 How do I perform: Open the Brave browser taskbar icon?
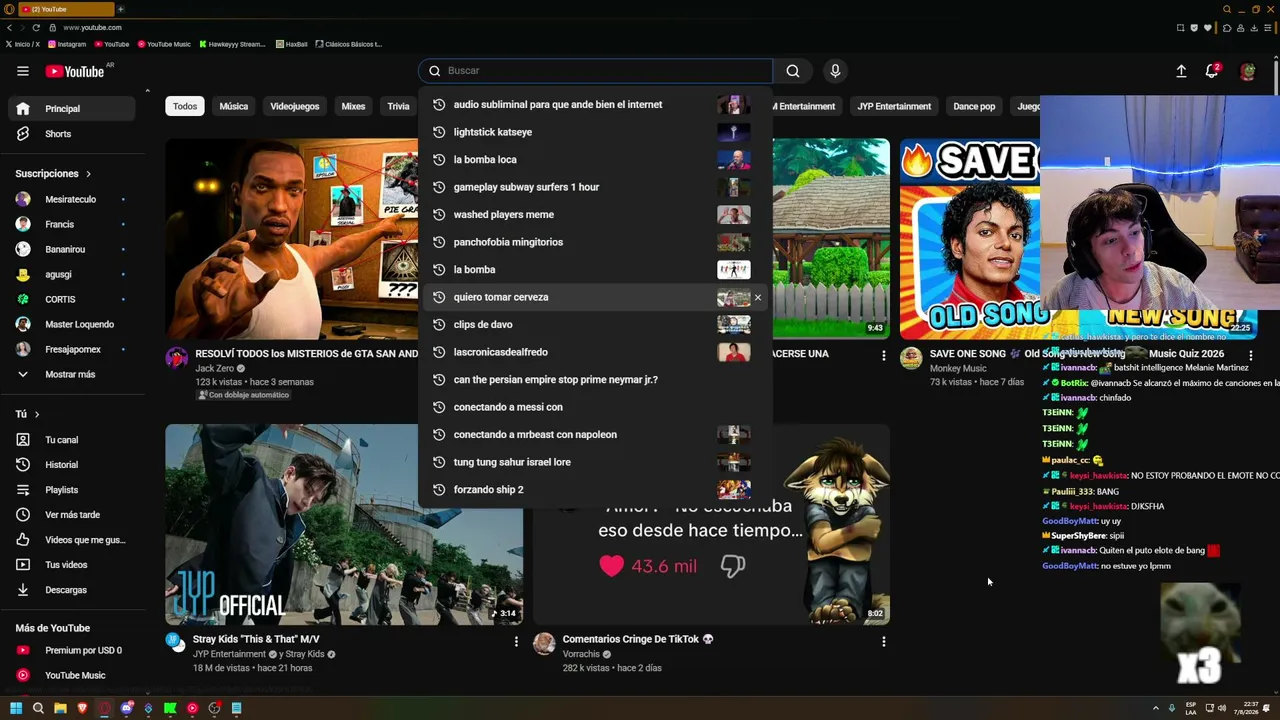tap(82, 708)
